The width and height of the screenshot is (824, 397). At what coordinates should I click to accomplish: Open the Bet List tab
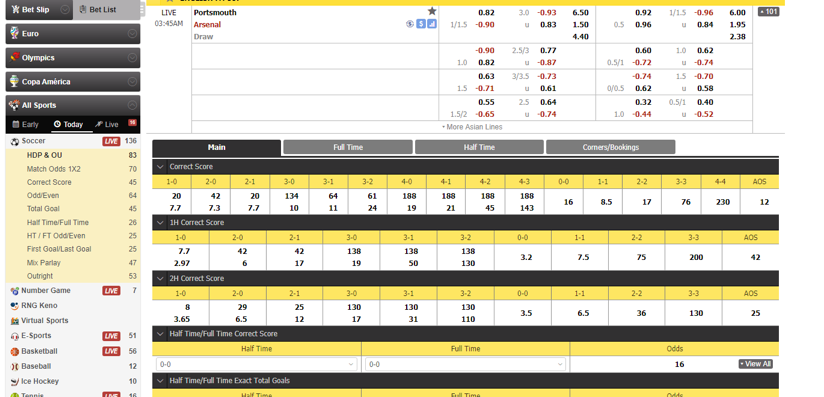tap(107, 9)
